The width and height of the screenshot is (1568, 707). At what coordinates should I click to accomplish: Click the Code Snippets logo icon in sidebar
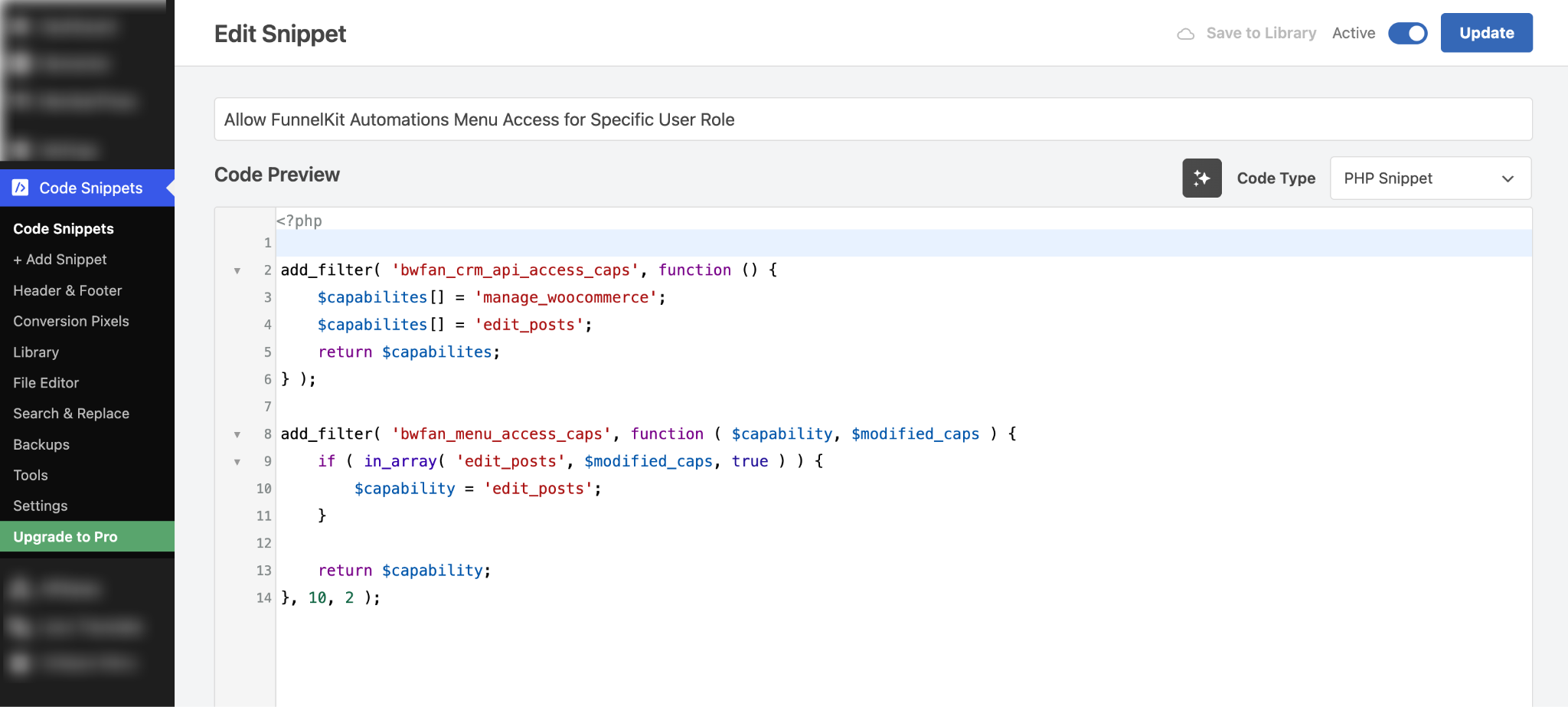(x=21, y=188)
